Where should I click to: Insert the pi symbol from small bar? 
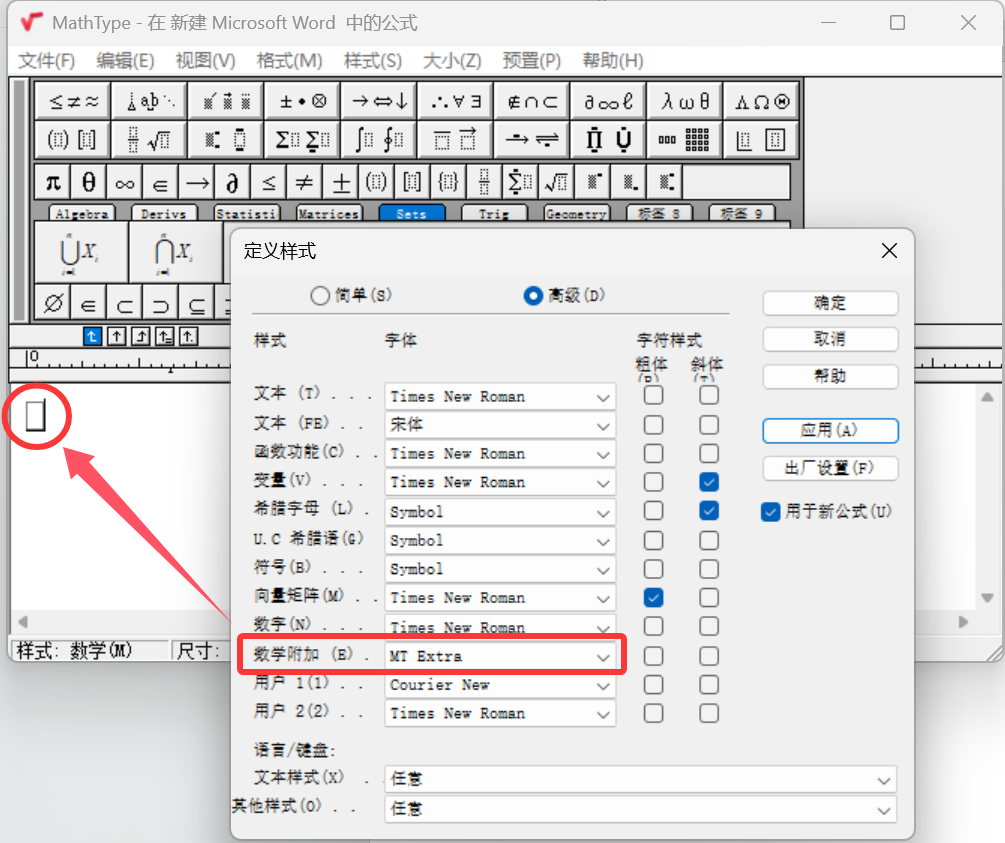pyautogui.click(x=53, y=183)
